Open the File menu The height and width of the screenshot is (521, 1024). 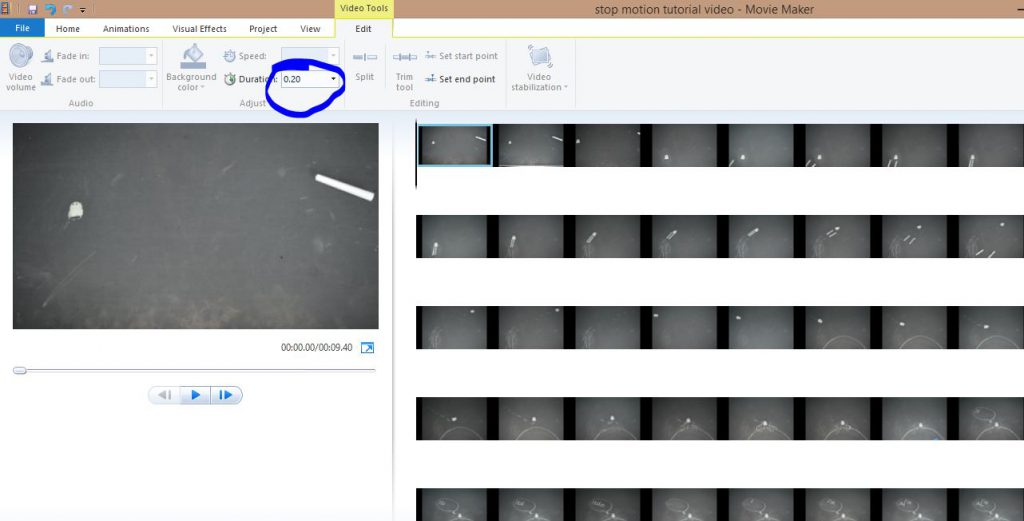(22, 28)
